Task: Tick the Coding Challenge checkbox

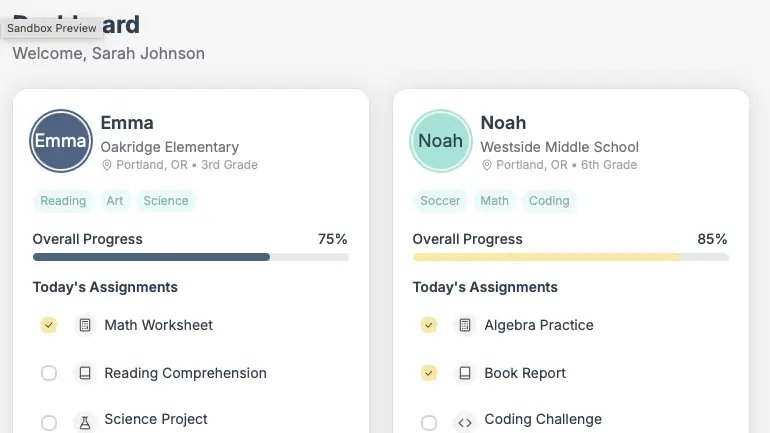Action: 429,422
